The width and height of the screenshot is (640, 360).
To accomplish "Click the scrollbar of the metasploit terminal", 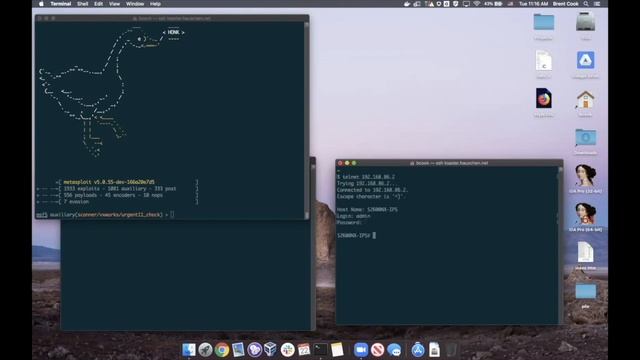I will coord(307,120).
